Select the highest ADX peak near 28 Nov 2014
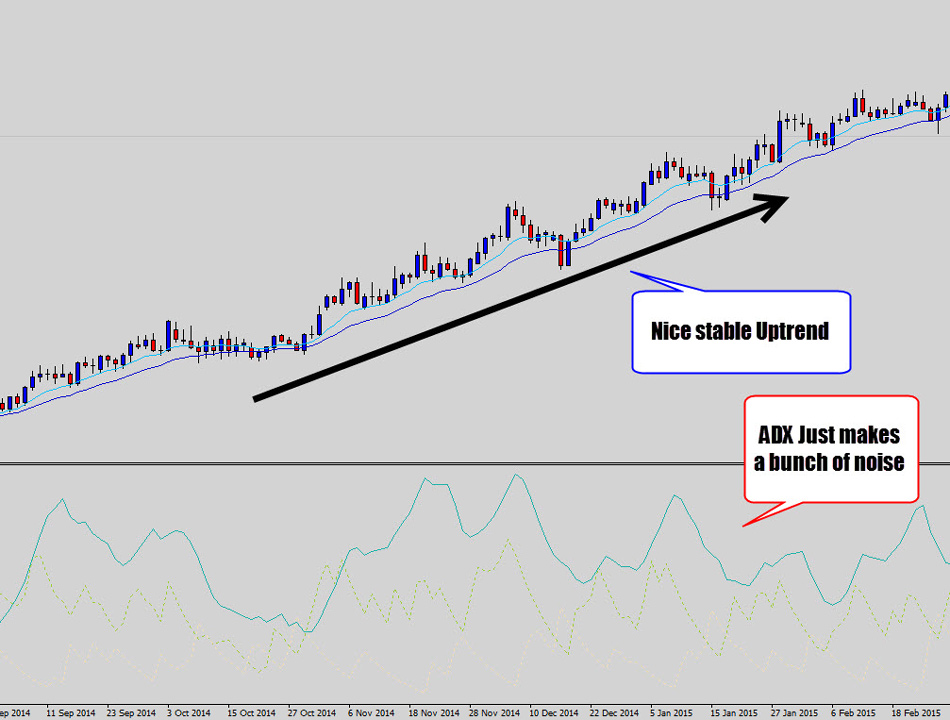 click(516, 475)
